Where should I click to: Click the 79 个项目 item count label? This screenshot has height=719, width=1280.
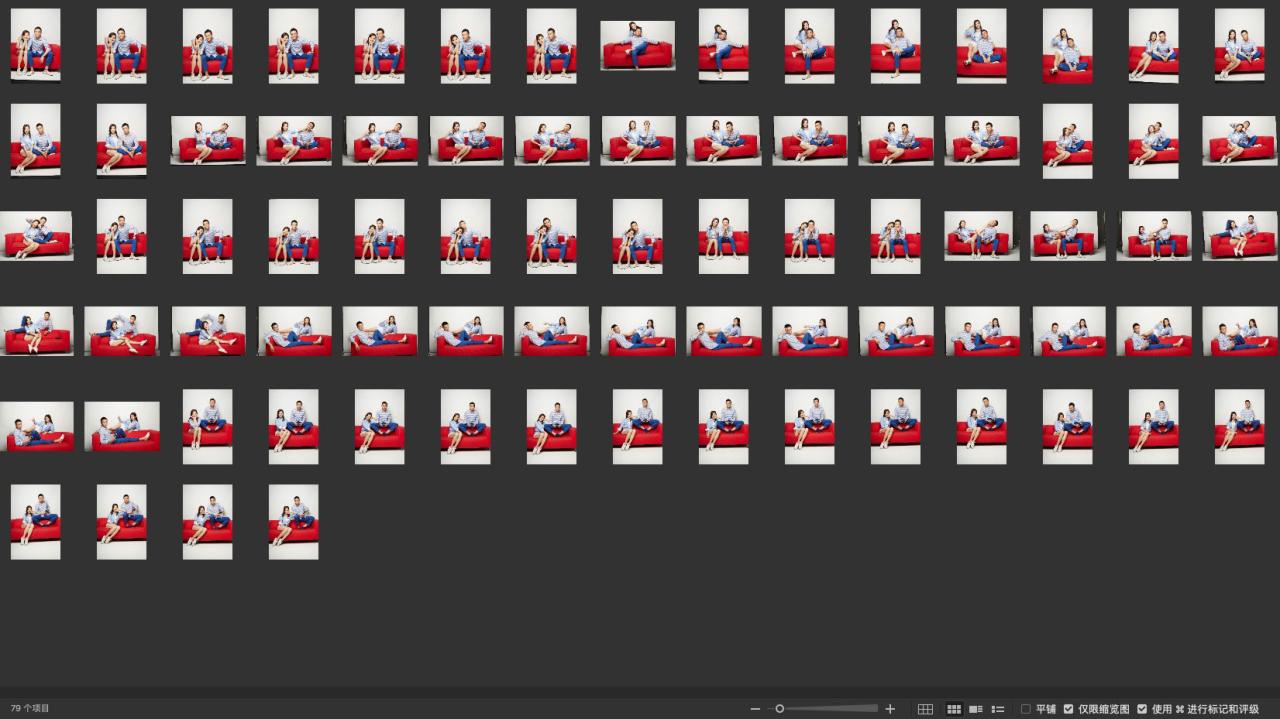[30, 709]
